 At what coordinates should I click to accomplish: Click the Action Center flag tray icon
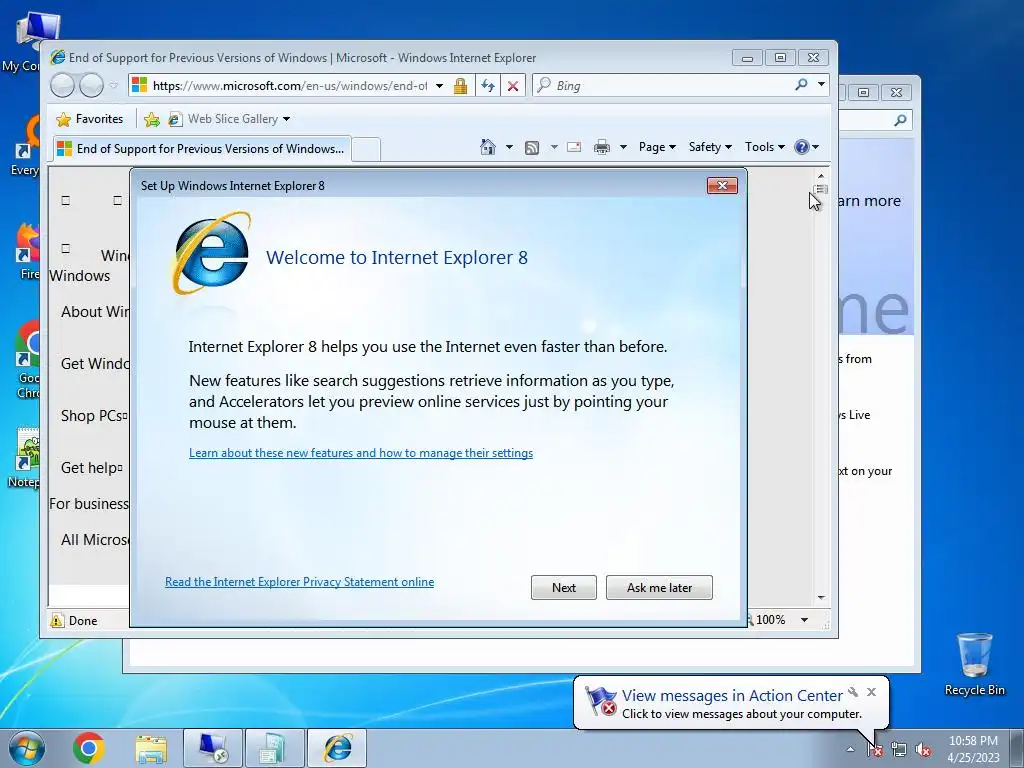tap(875, 750)
